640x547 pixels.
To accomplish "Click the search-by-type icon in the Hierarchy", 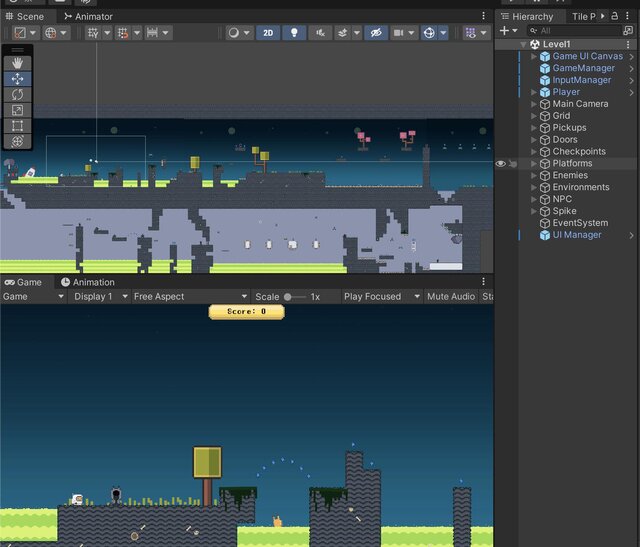I will 628,31.
